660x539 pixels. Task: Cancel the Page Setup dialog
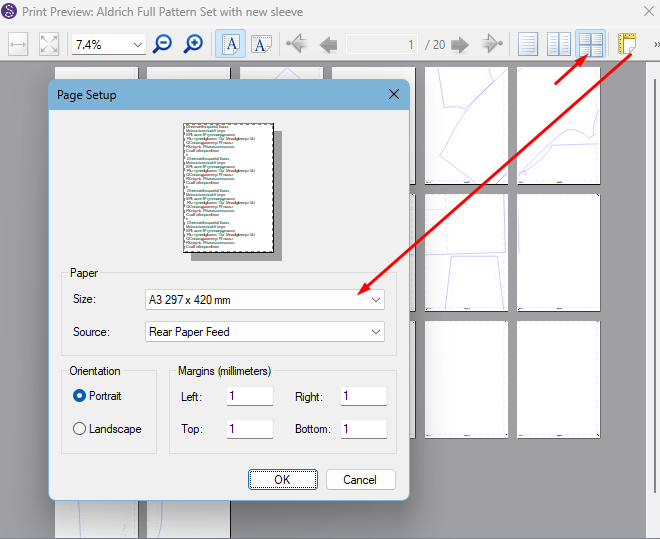[360, 480]
